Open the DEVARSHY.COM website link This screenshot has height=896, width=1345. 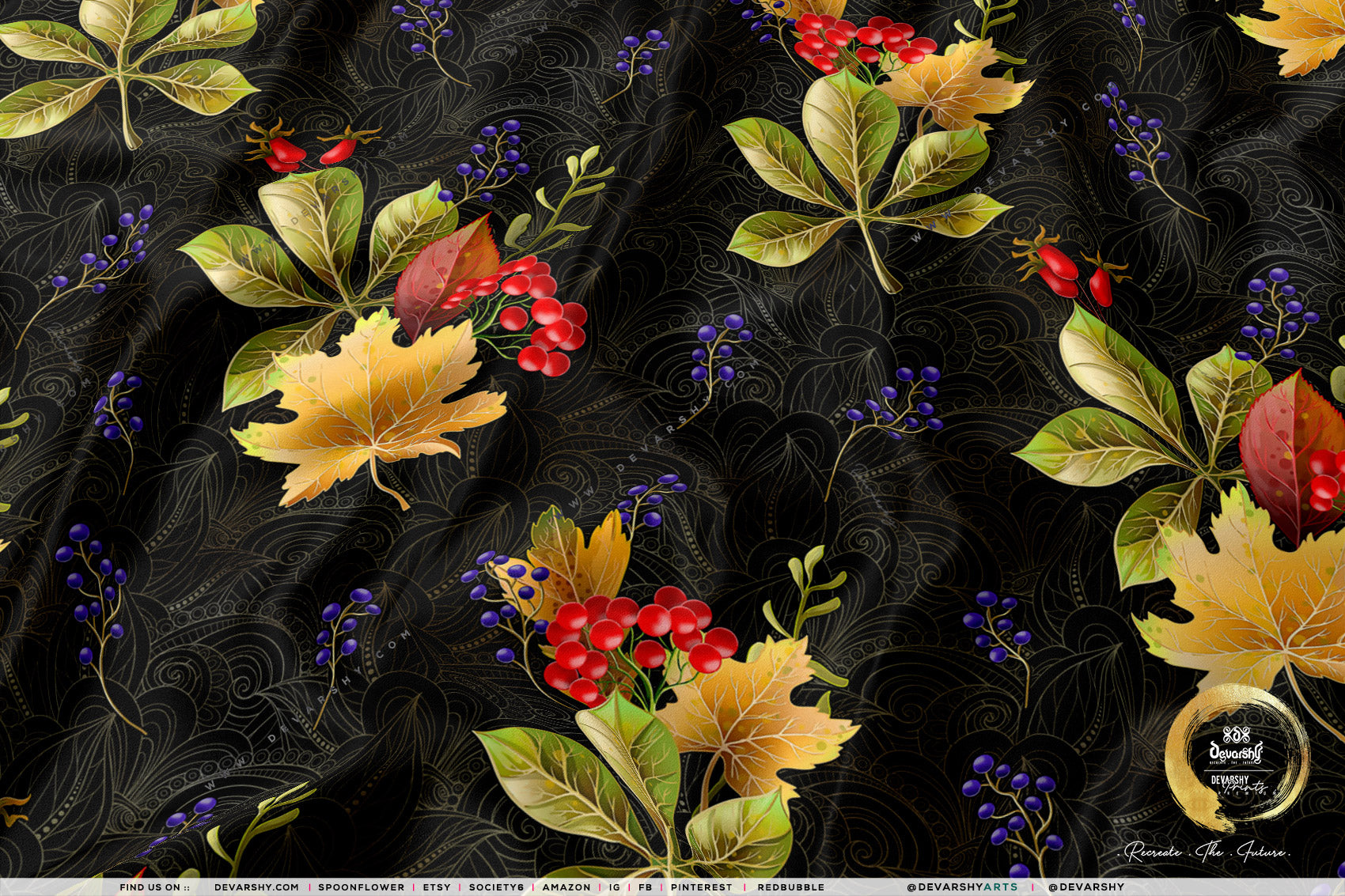[x=256, y=887]
